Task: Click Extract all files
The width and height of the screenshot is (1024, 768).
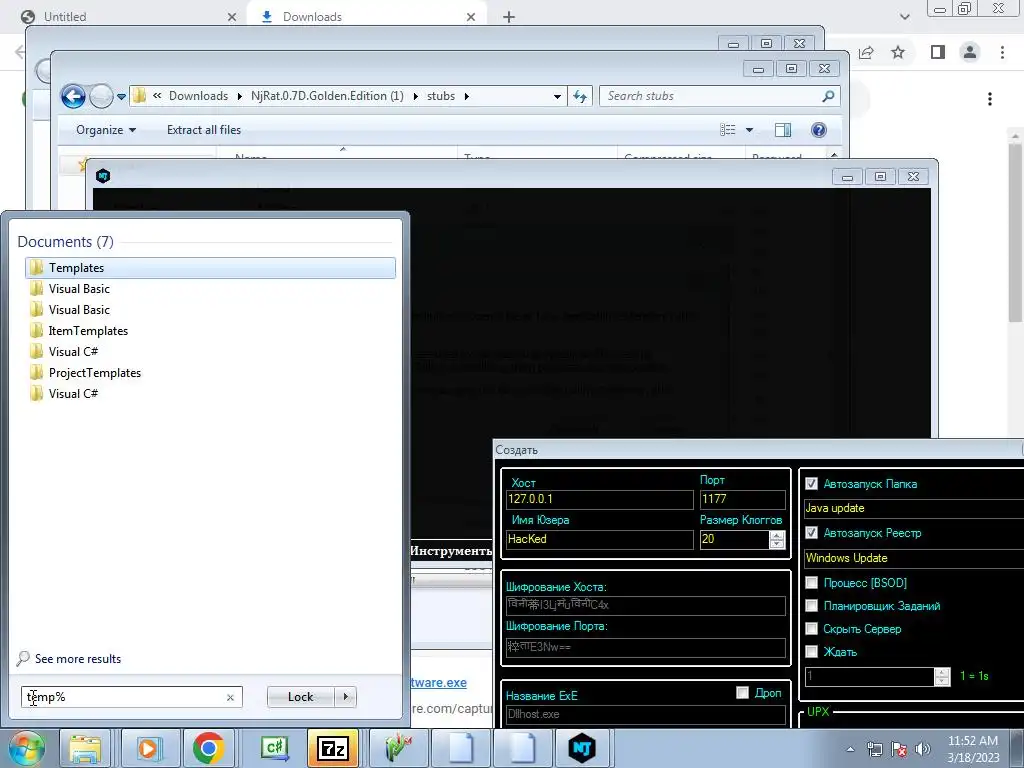Action: [204, 130]
